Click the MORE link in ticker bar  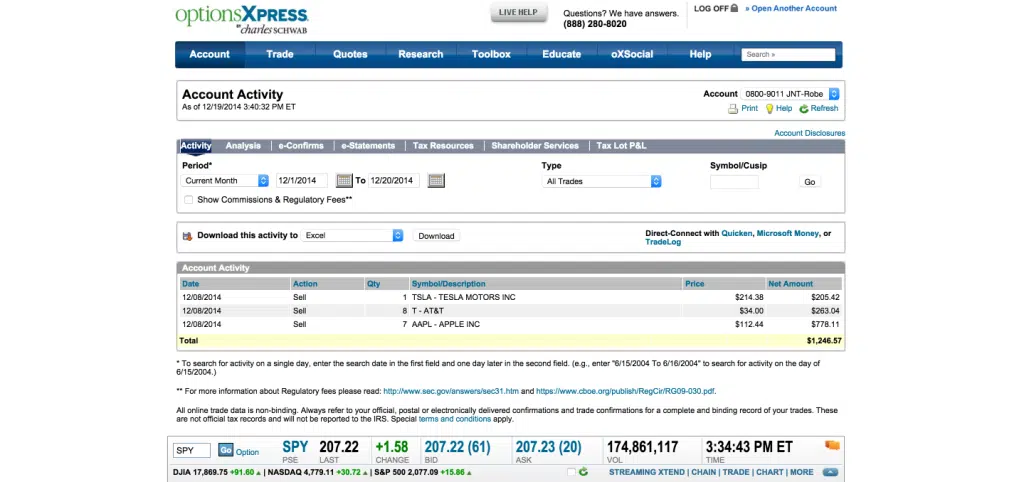click(x=802, y=472)
